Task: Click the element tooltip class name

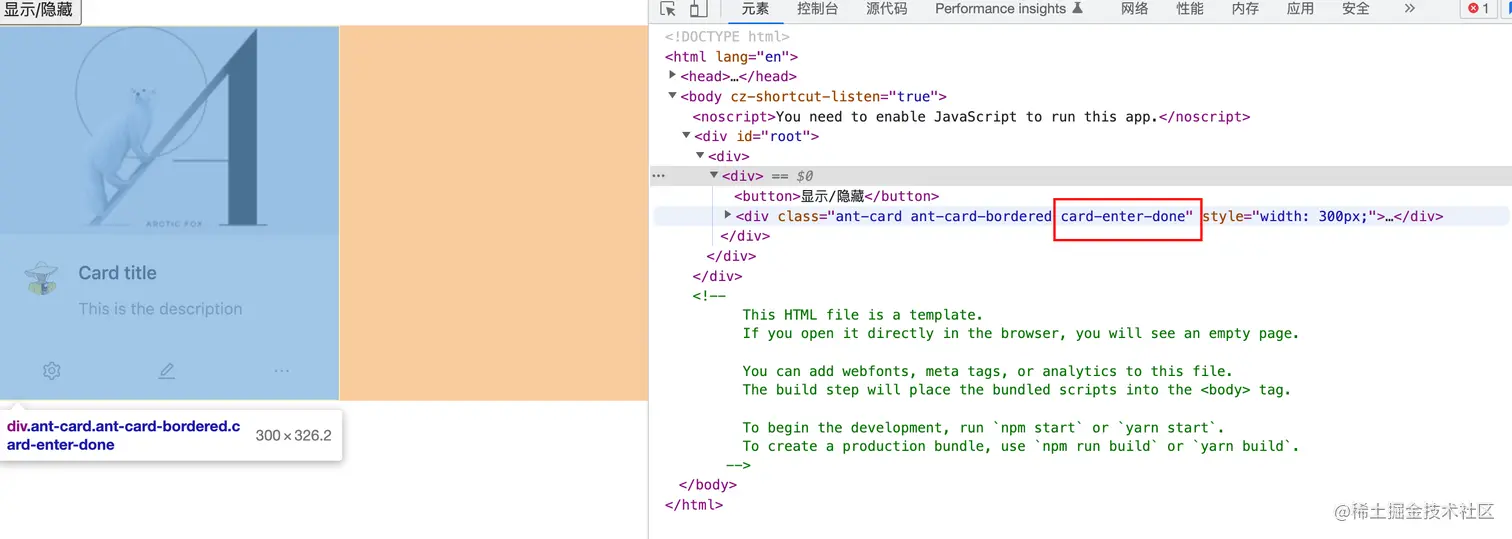Action: [x=124, y=435]
